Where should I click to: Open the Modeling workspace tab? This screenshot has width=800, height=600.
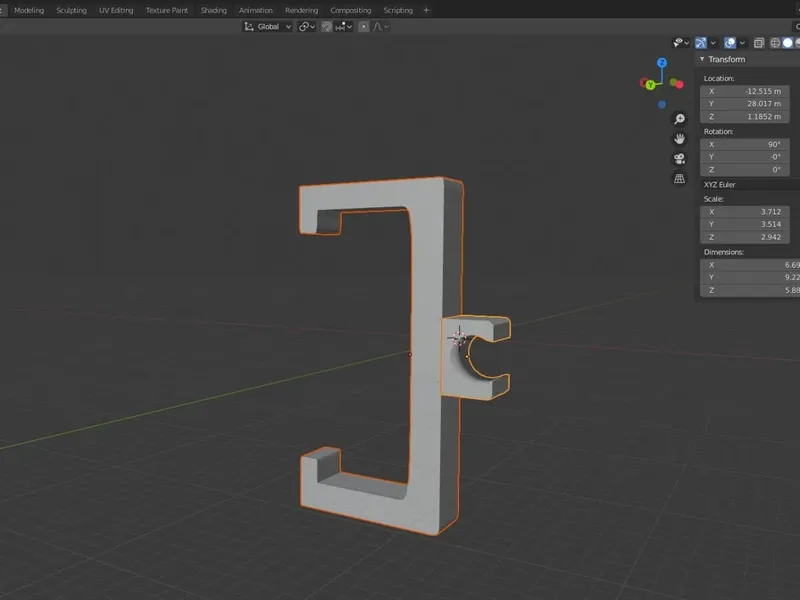click(x=29, y=10)
